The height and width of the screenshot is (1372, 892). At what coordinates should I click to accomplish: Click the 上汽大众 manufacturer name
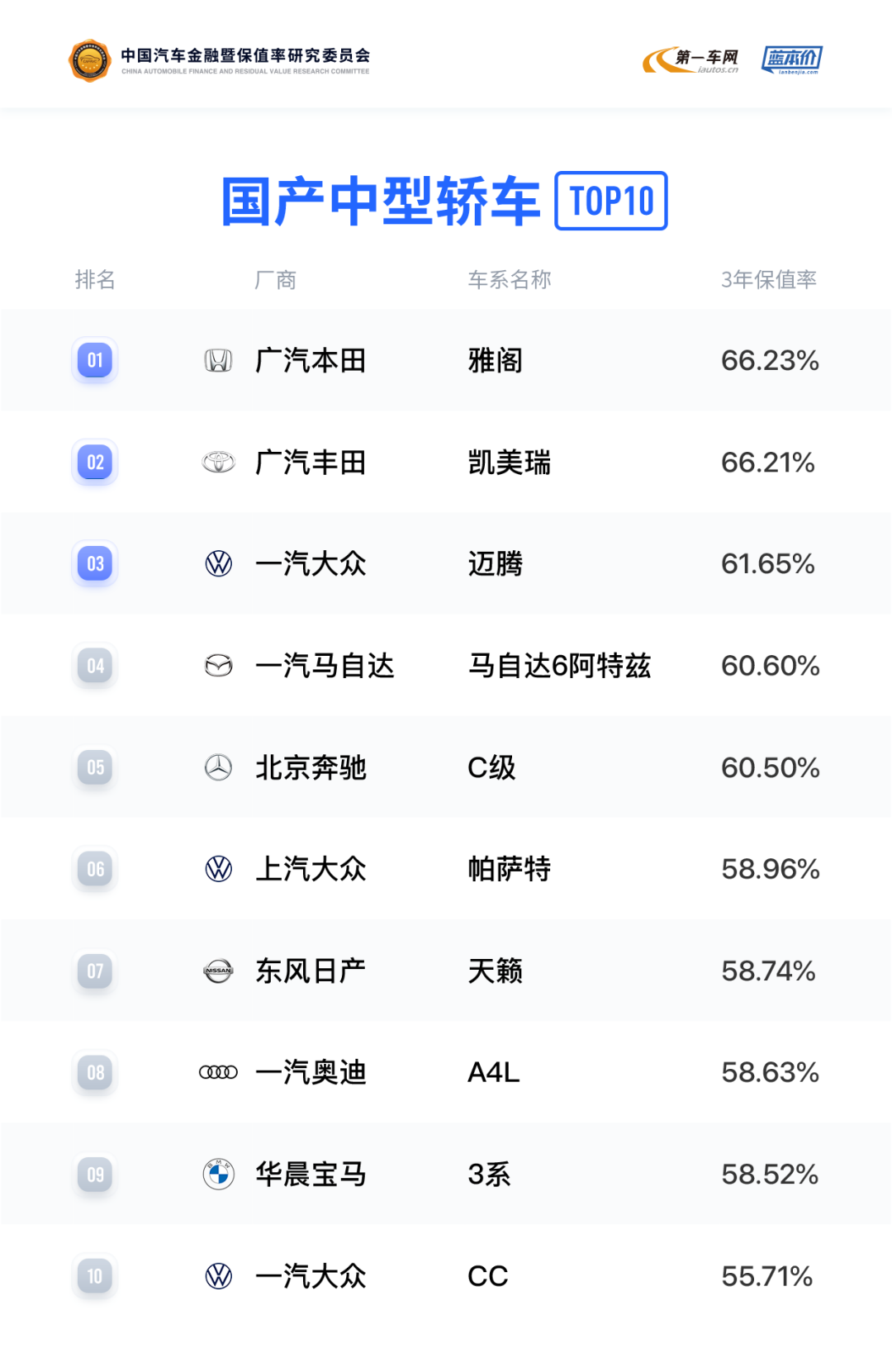311,869
